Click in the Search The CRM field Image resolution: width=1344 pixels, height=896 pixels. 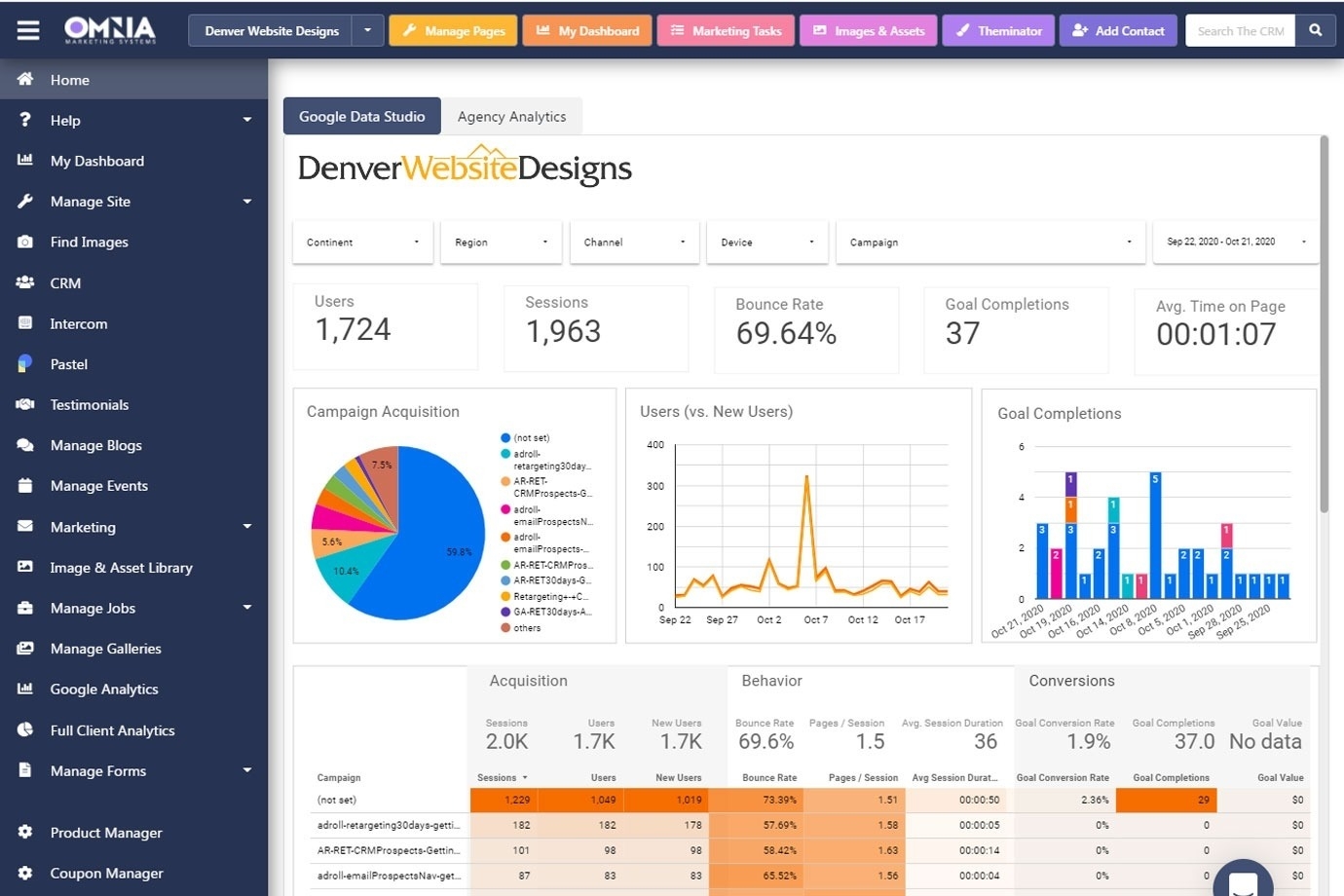tap(1240, 30)
